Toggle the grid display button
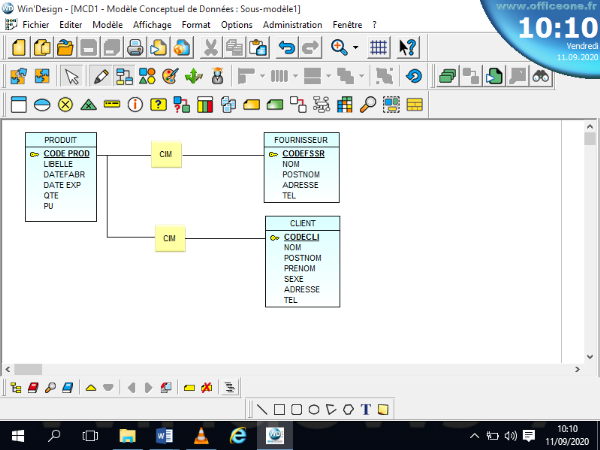This screenshot has width=600, height=450. 379,47
